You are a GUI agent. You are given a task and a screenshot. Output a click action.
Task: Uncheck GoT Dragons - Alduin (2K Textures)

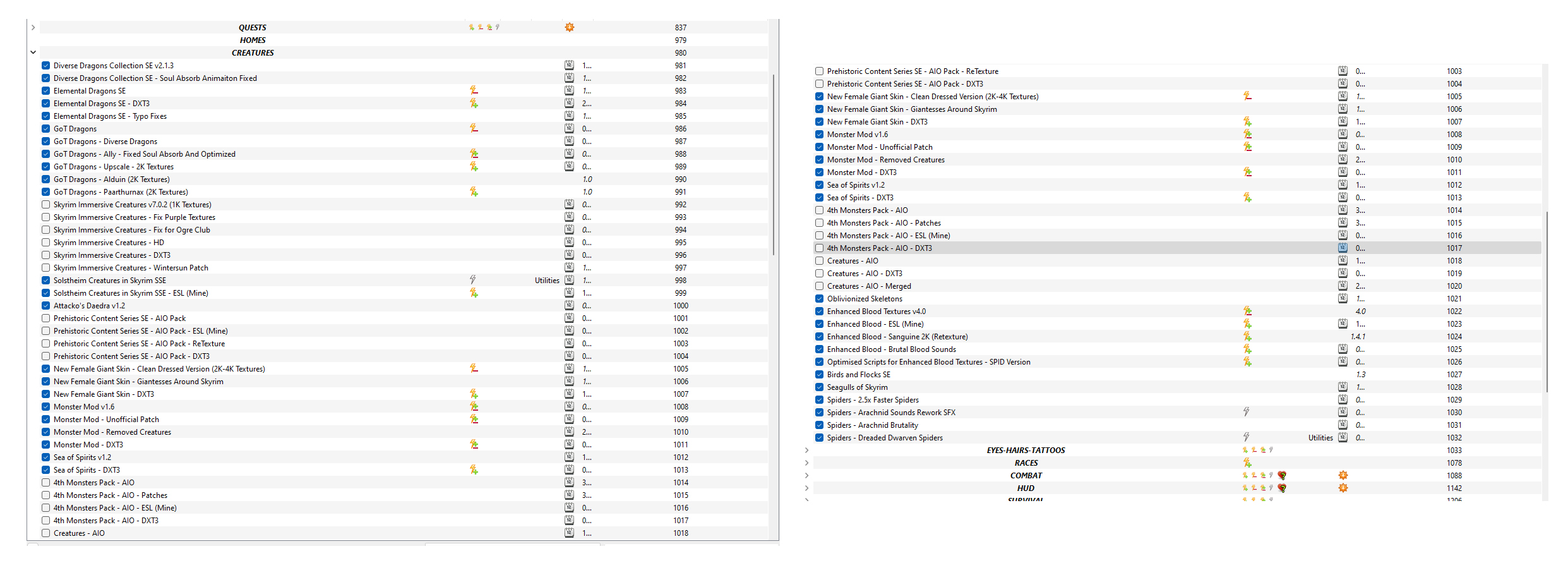coord(45,179)
